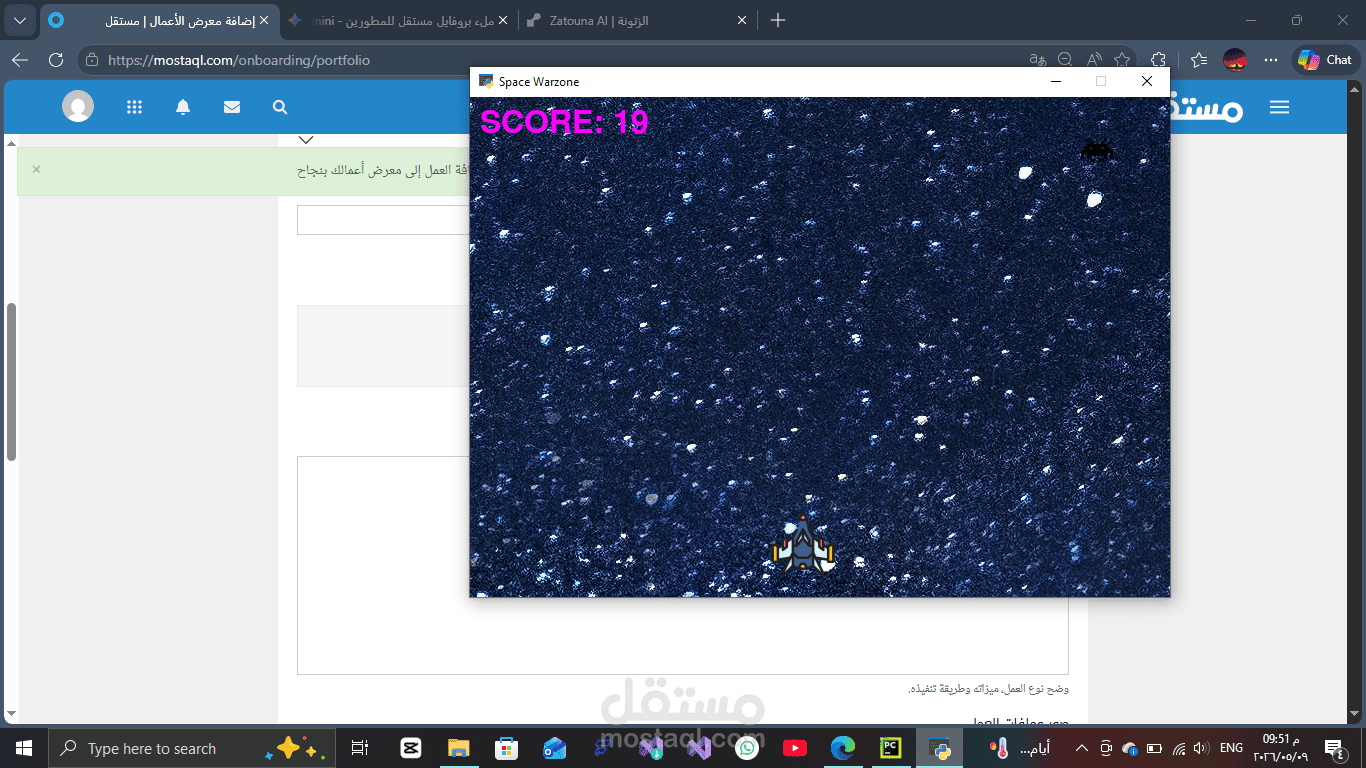Open Task View from the taskbar
1366x768 pixels.
tap(360, 748)
